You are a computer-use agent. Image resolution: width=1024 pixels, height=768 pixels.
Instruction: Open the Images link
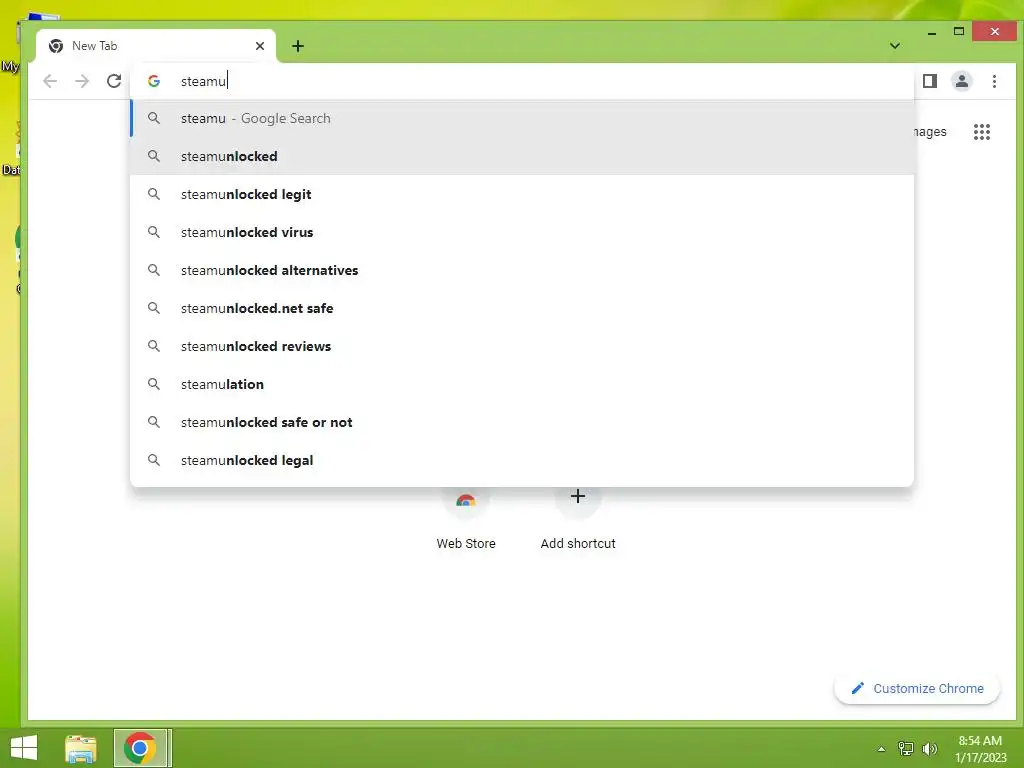coord(930,132)
